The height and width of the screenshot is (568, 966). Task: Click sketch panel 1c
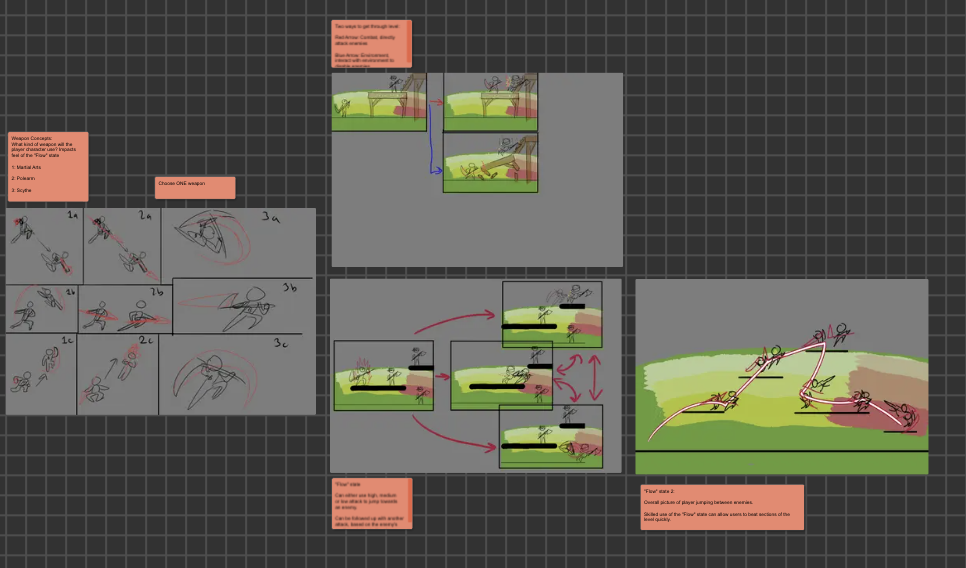click(x=41, y=375)
